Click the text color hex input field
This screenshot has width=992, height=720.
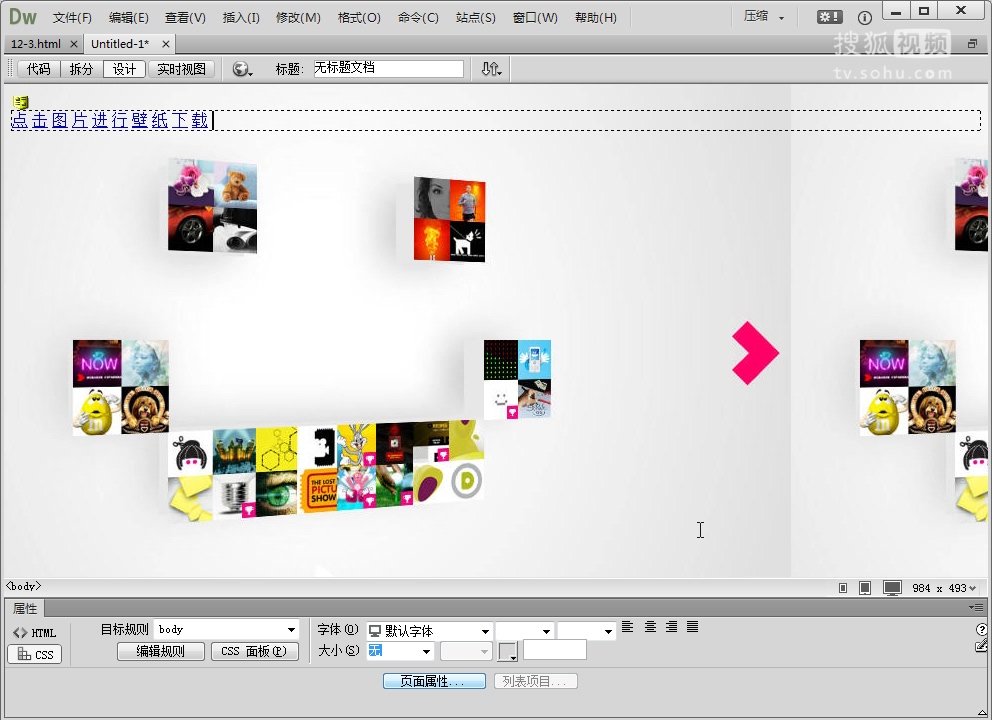(555, 650)
